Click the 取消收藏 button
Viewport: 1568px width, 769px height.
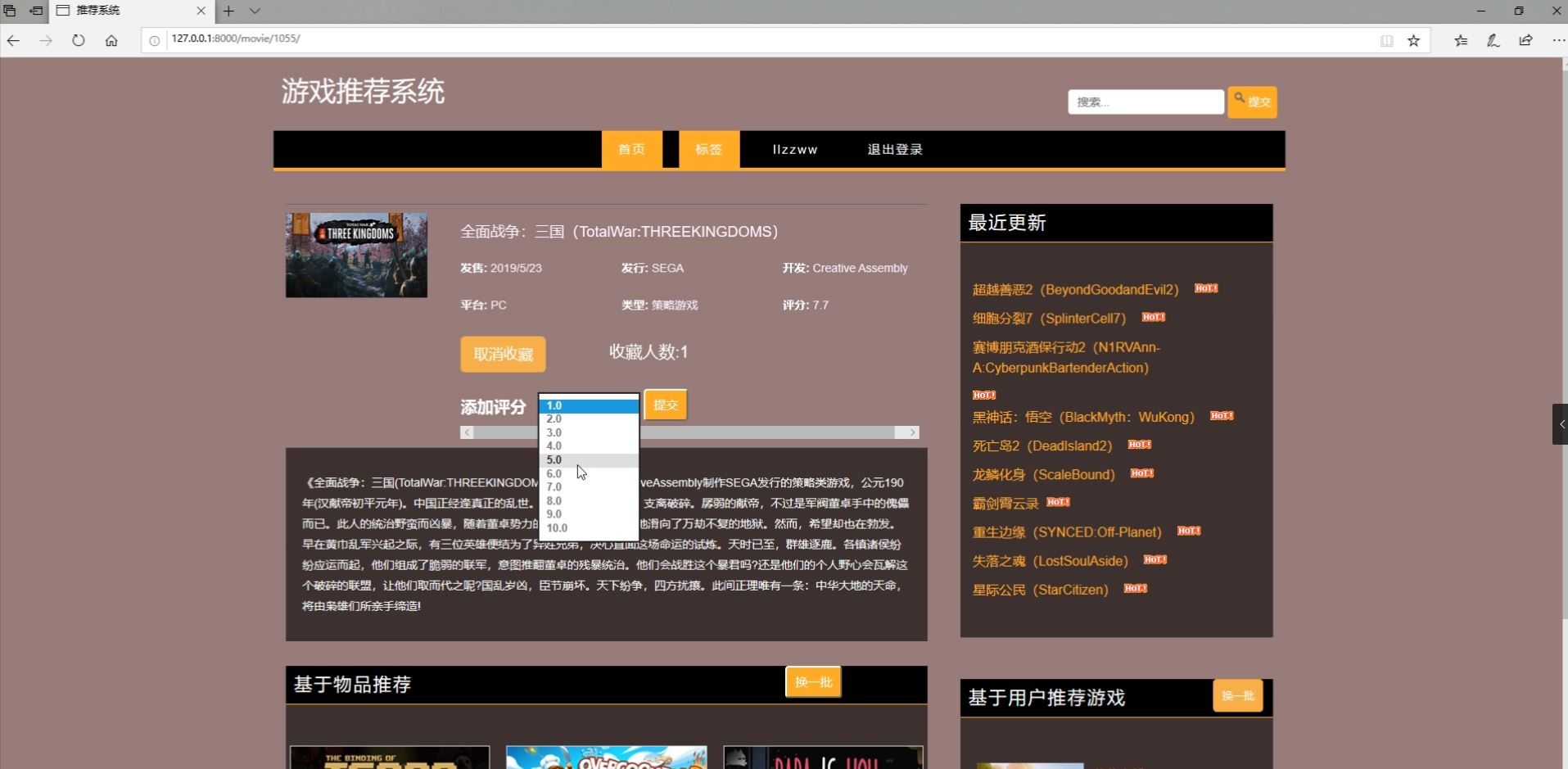[x=503, y=354]
